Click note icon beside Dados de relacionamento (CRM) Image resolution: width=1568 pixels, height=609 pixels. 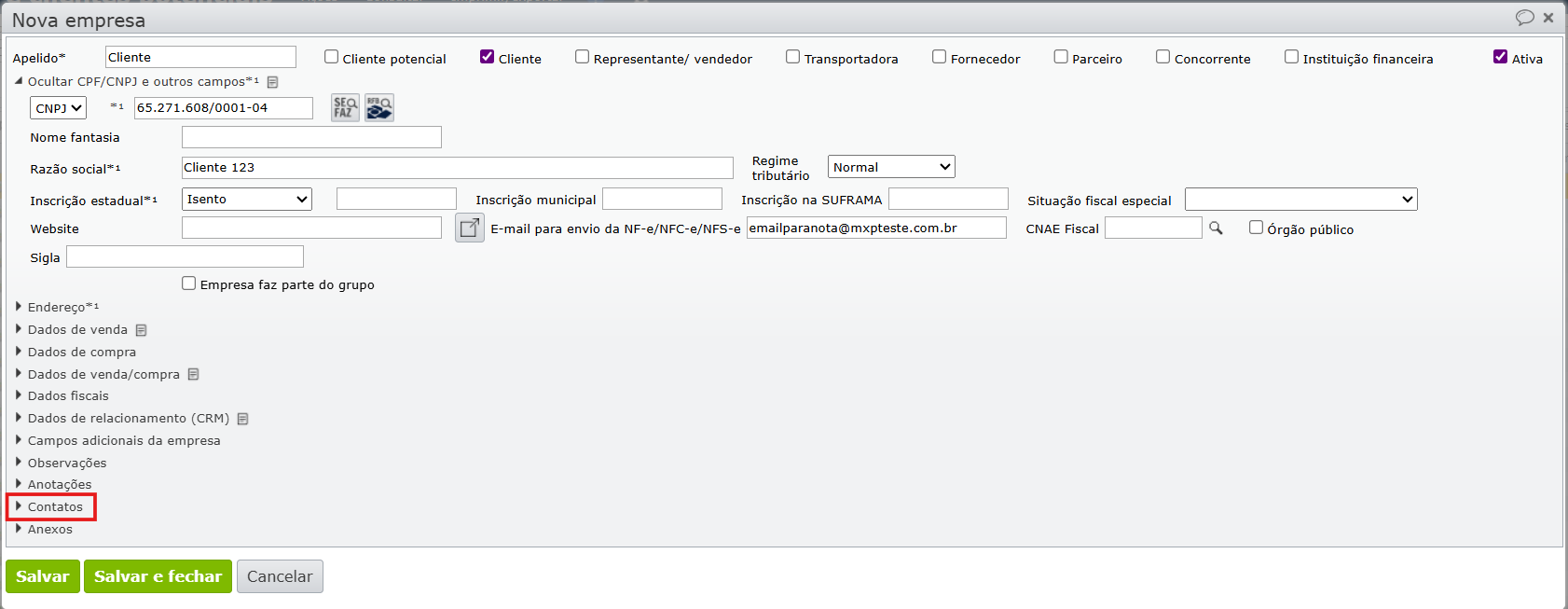pos(242,419)
